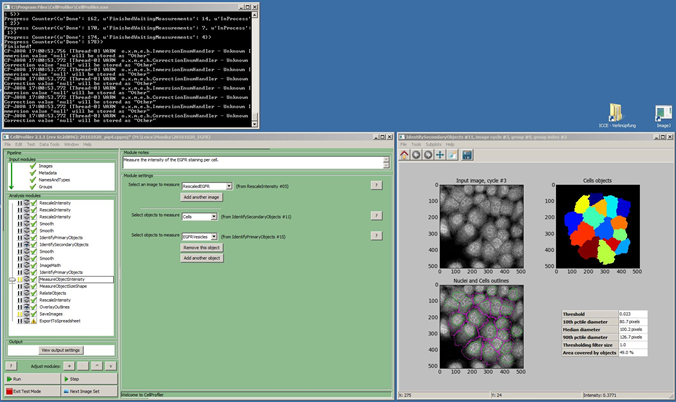The image size is (676, 402).
Task: Click the Home reset view icon
Action: tap(405, 155)
